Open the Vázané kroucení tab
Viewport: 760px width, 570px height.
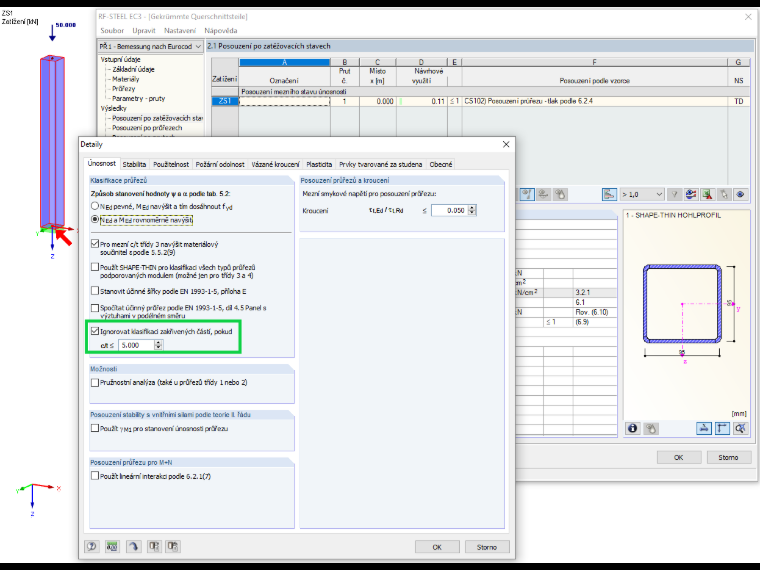coord(275,164)
